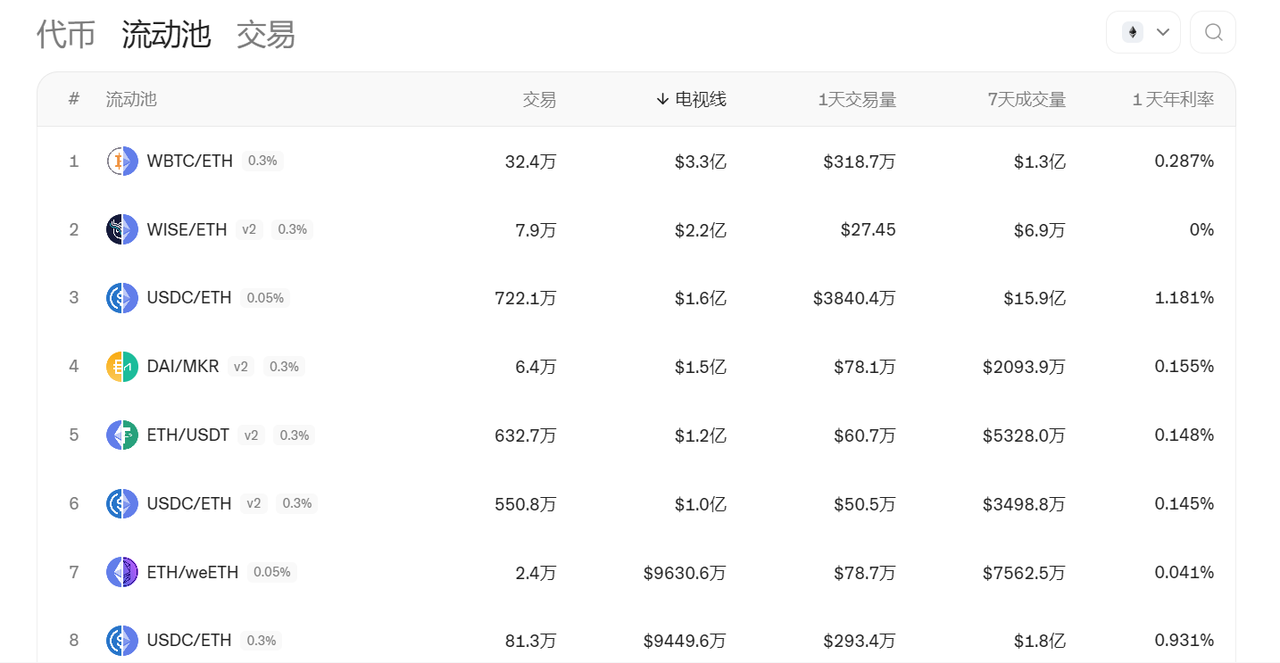This screenshot has width=1280, height=663.
Task: Click the ETH/USDT pool token icon
Action: point(122,435)
